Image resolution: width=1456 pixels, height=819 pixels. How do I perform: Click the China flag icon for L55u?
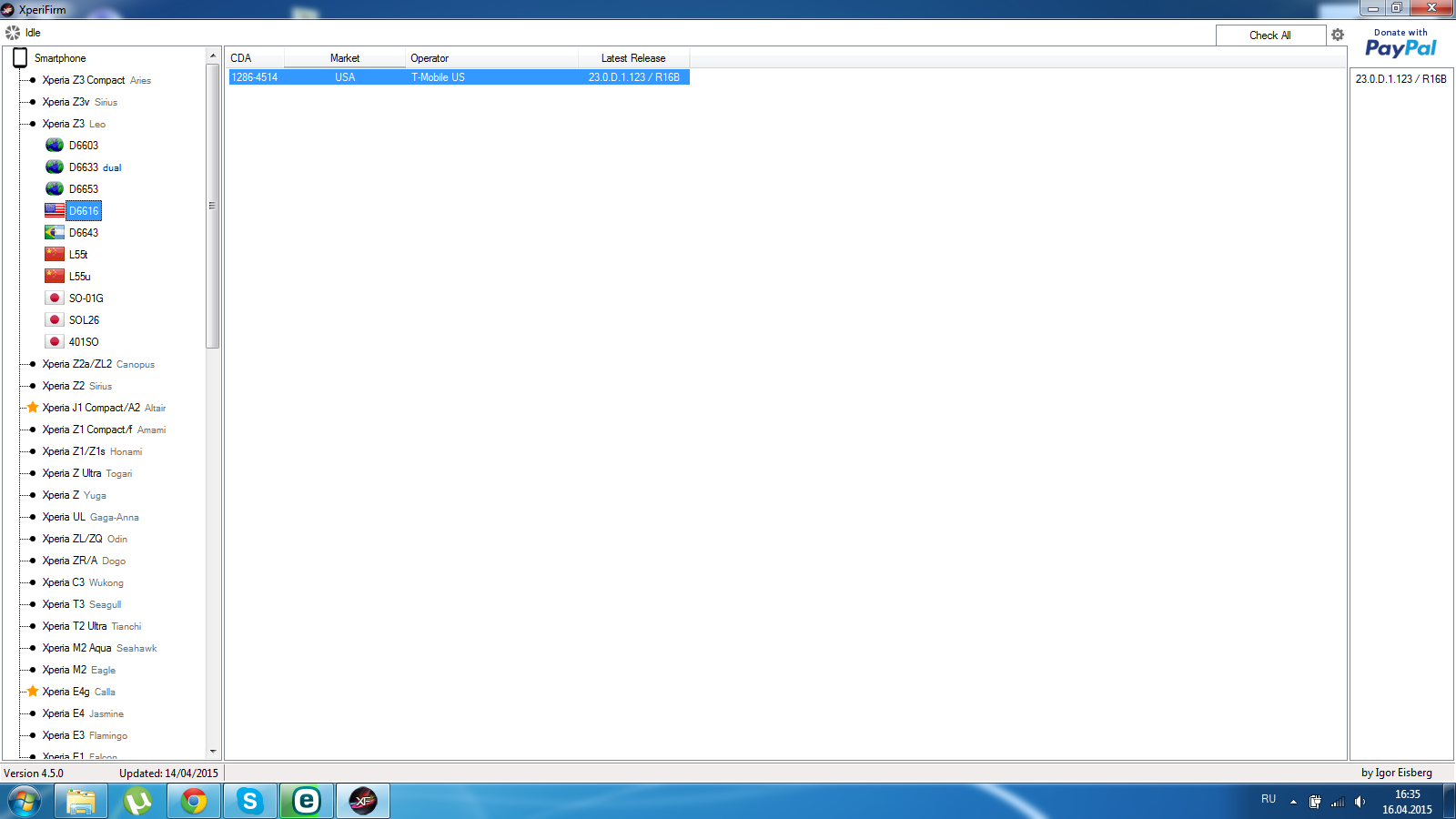(x=55, y=277)
